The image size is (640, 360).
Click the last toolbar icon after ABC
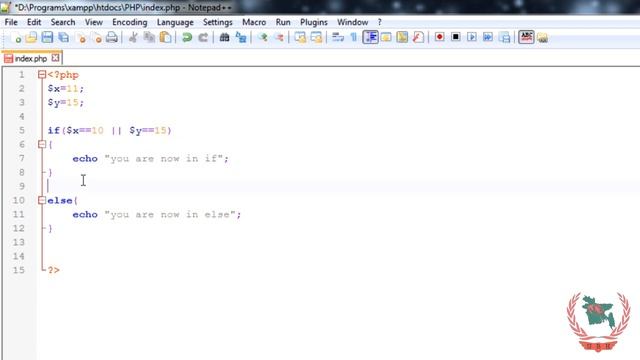542,38
